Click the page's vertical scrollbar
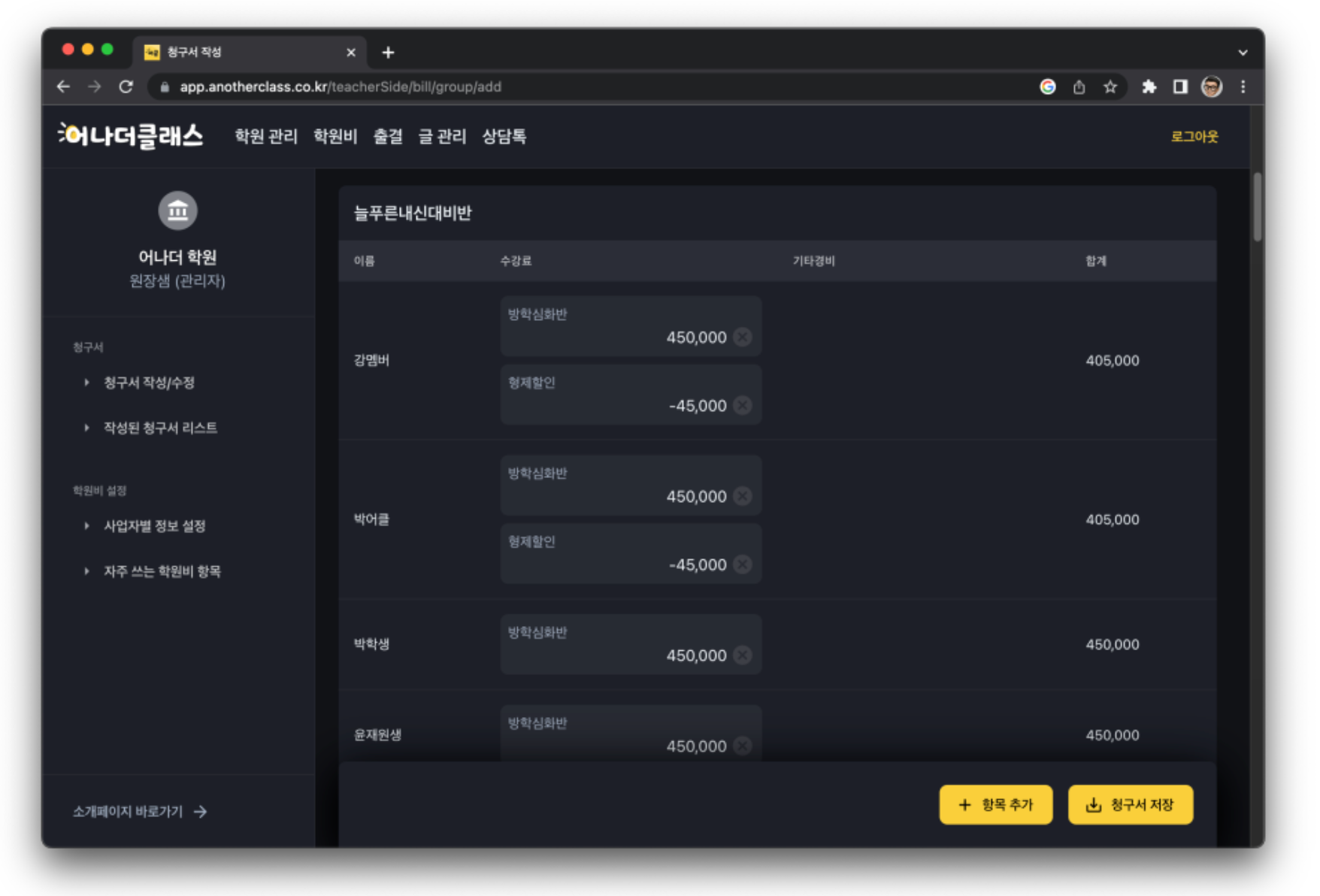The image size is (1320, 896). pyautogui.click(x=1257, y=207)
